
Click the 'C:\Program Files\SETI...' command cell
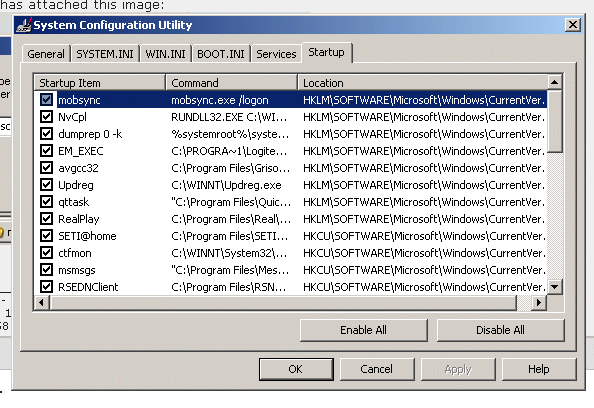pyautogui.click(x=230, y=236)
